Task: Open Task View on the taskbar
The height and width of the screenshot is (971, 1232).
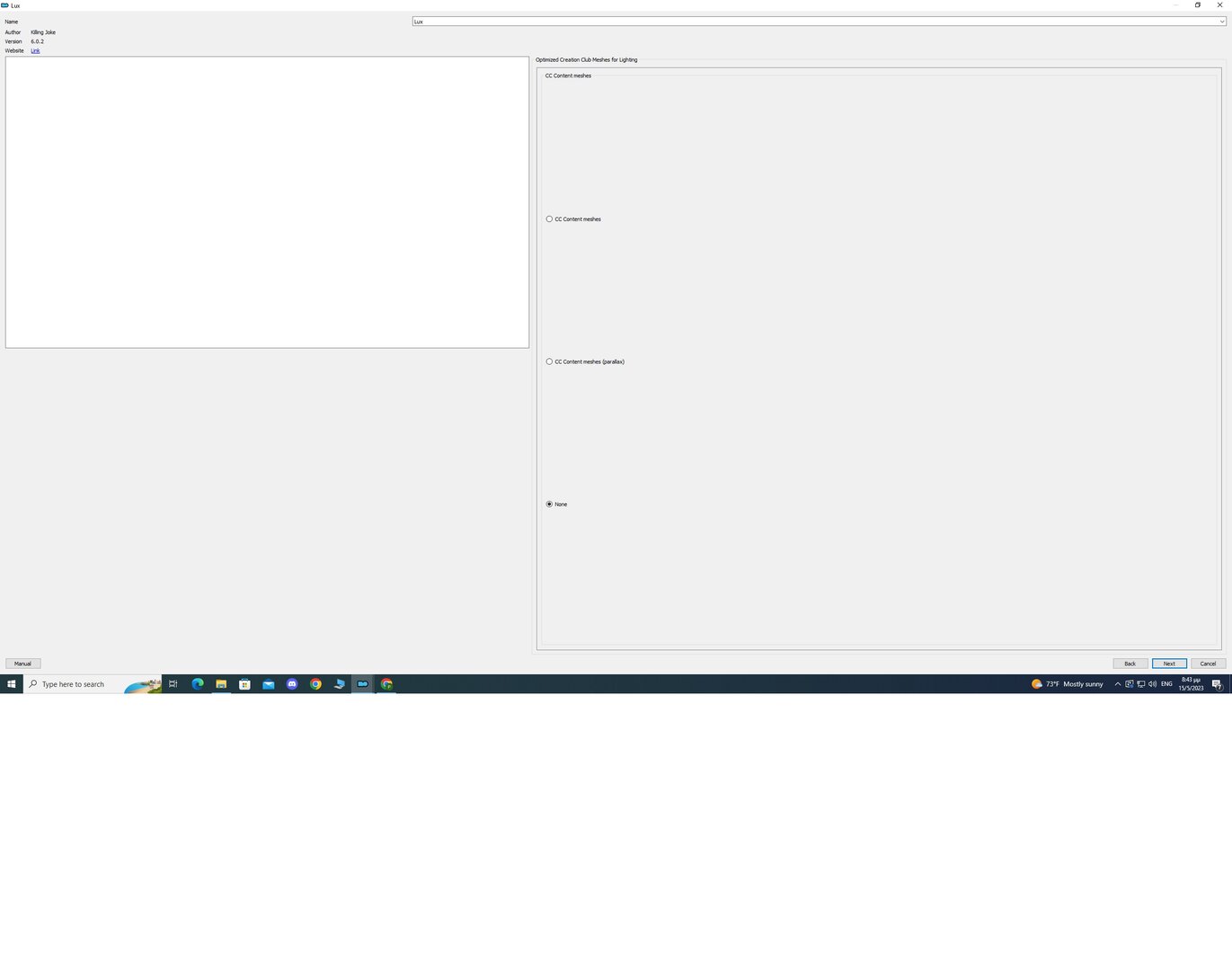Action: pos(173,684)
